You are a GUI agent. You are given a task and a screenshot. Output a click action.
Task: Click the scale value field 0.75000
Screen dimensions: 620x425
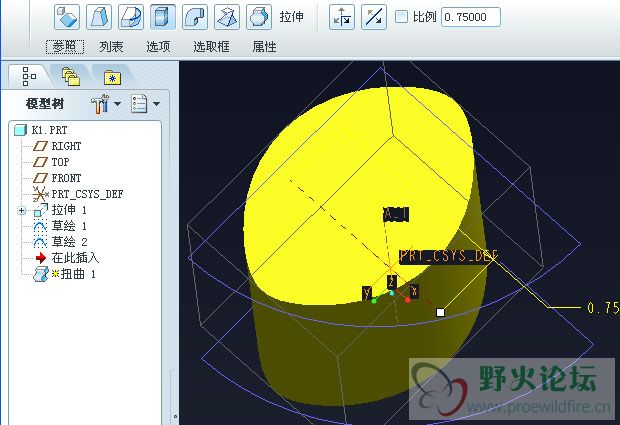coord(471,17)
